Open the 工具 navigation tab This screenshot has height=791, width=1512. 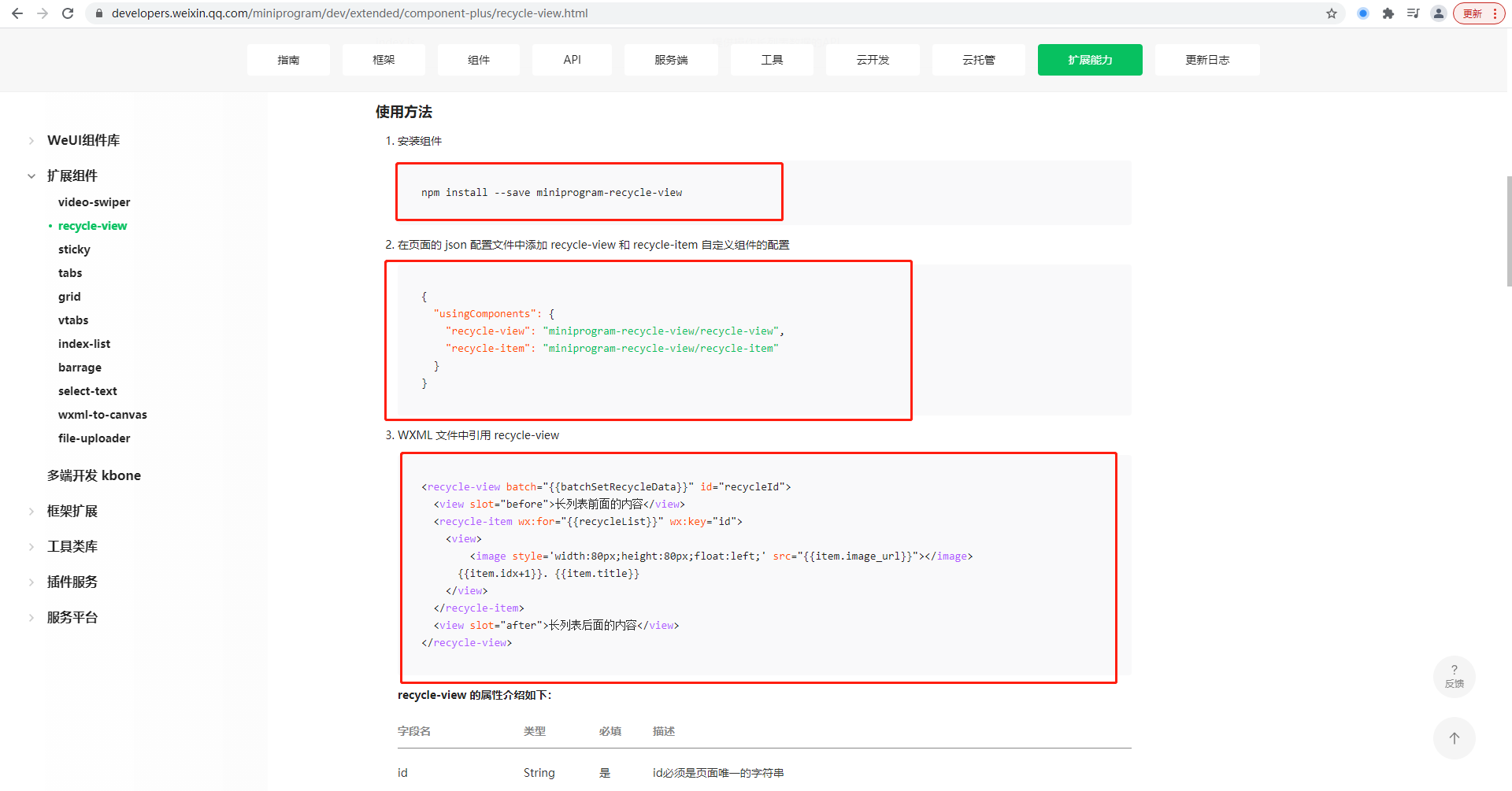[x=772, y=60]
